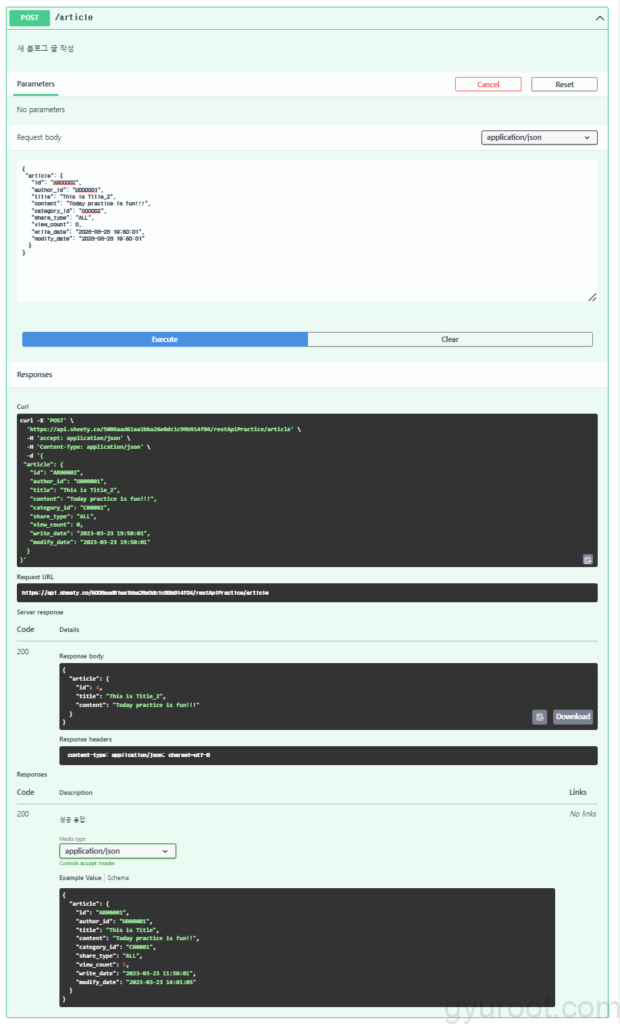Cancel the try-it-out mode

488,84
